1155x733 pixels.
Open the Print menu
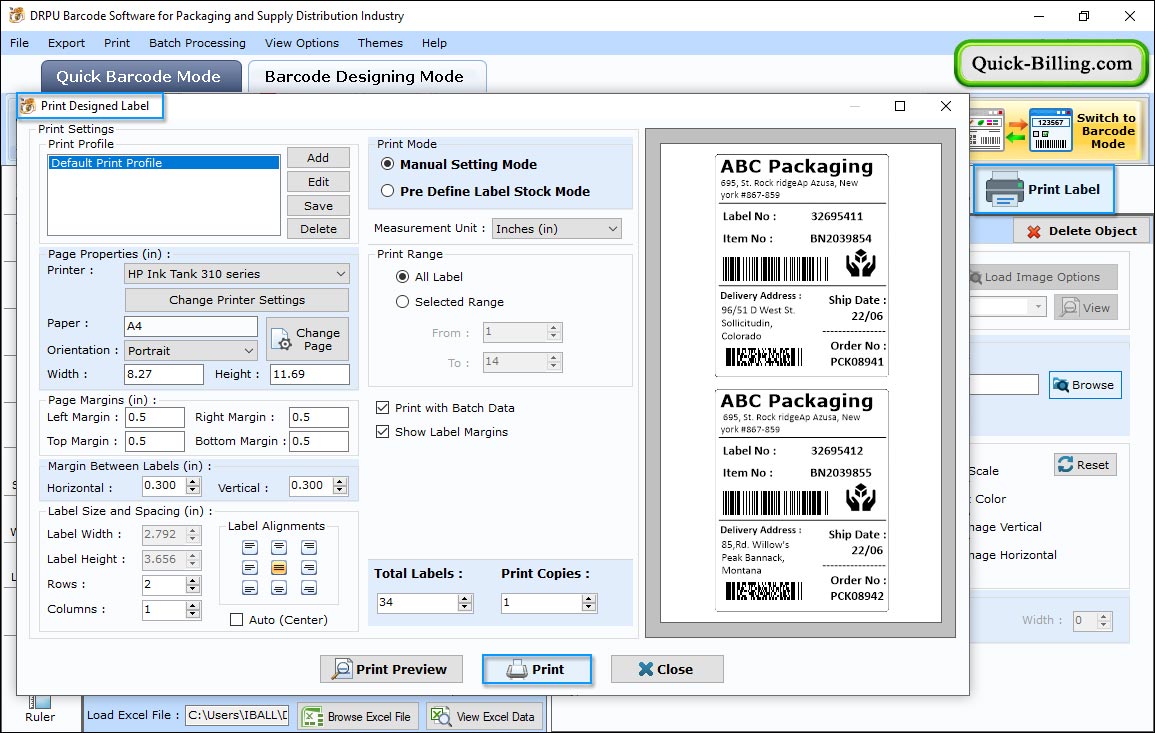(x=116, y=43)
